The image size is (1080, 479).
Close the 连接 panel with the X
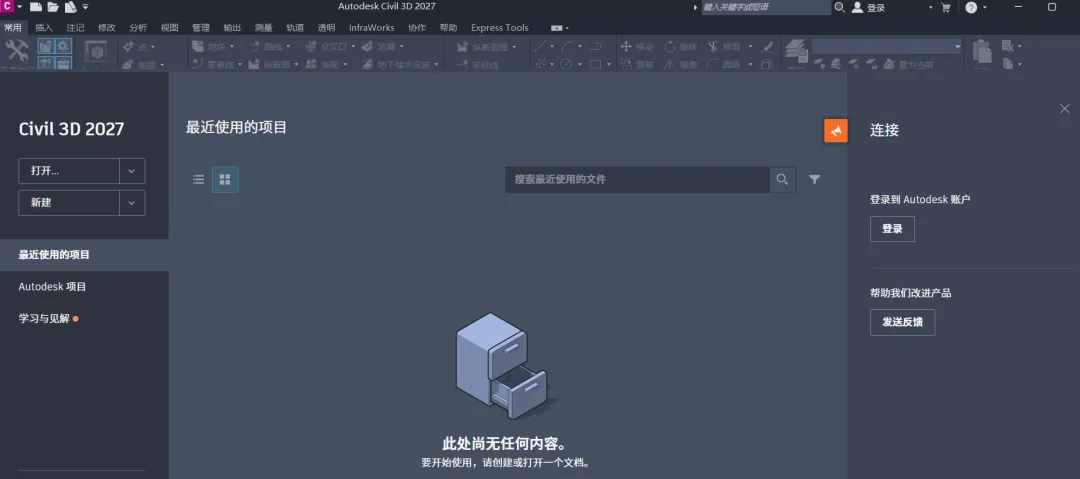[1065, 109]
